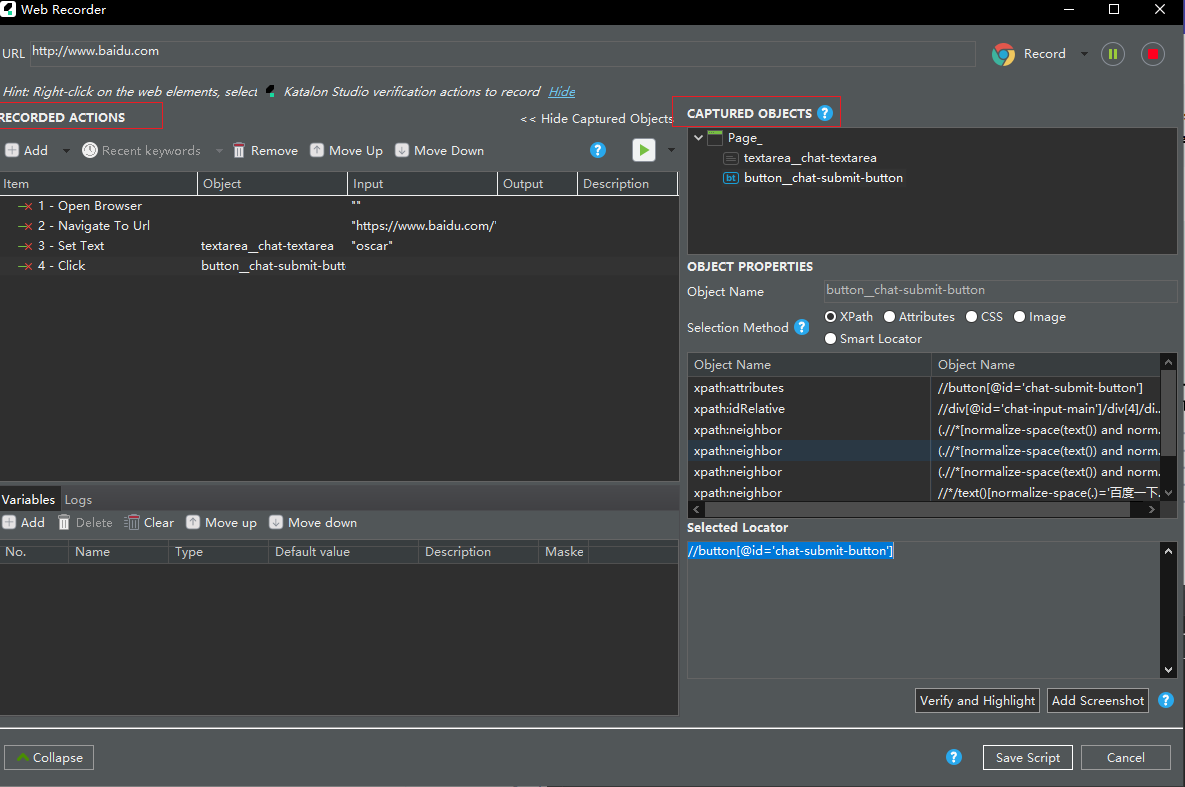Click the Collapse button

tap(49, 758)
